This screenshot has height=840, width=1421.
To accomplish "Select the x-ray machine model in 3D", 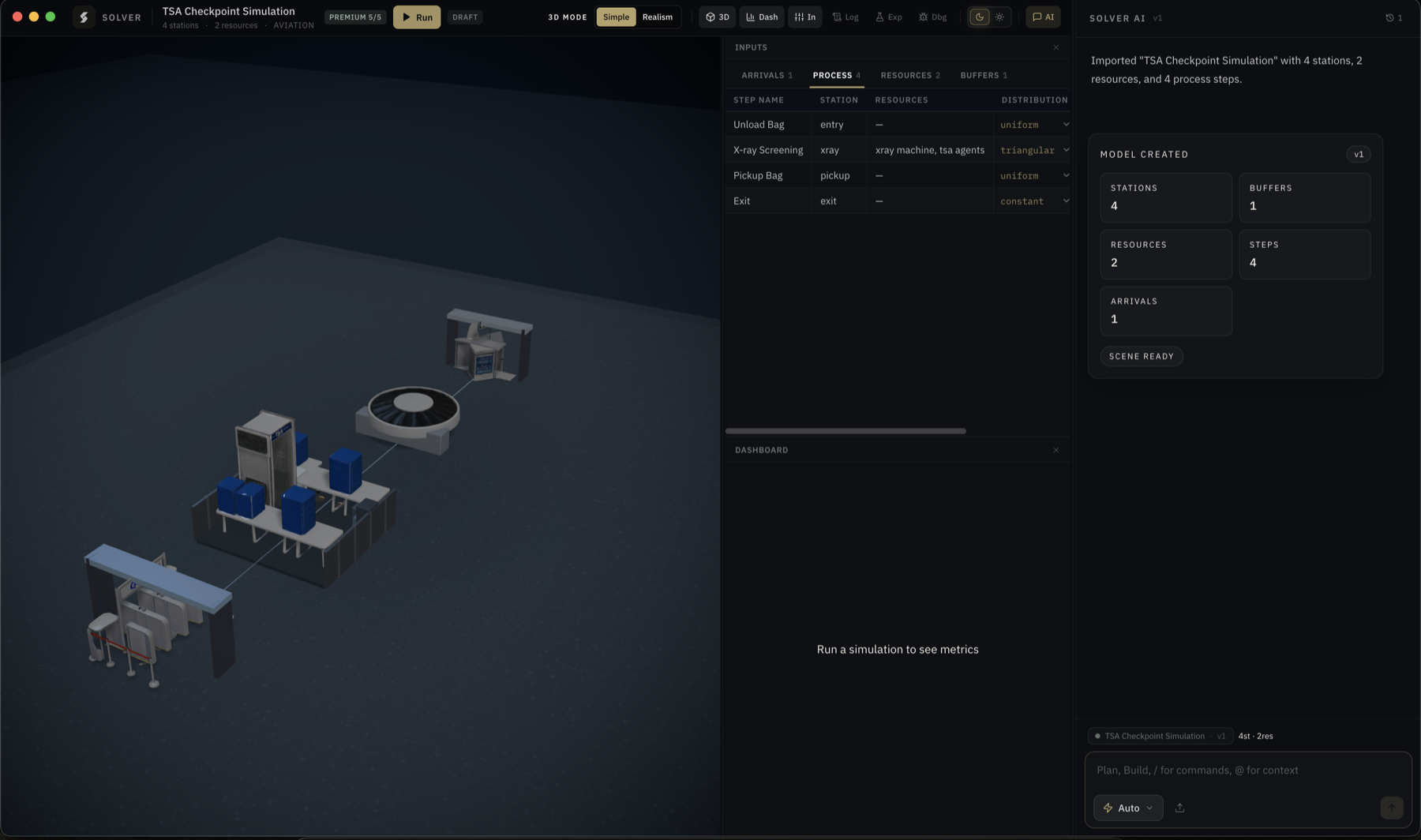I will pos(292,497).
